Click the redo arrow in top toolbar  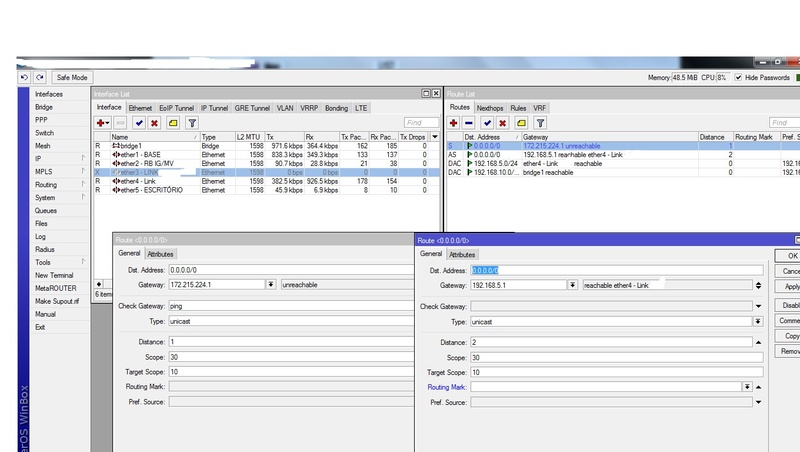(40, 77)
